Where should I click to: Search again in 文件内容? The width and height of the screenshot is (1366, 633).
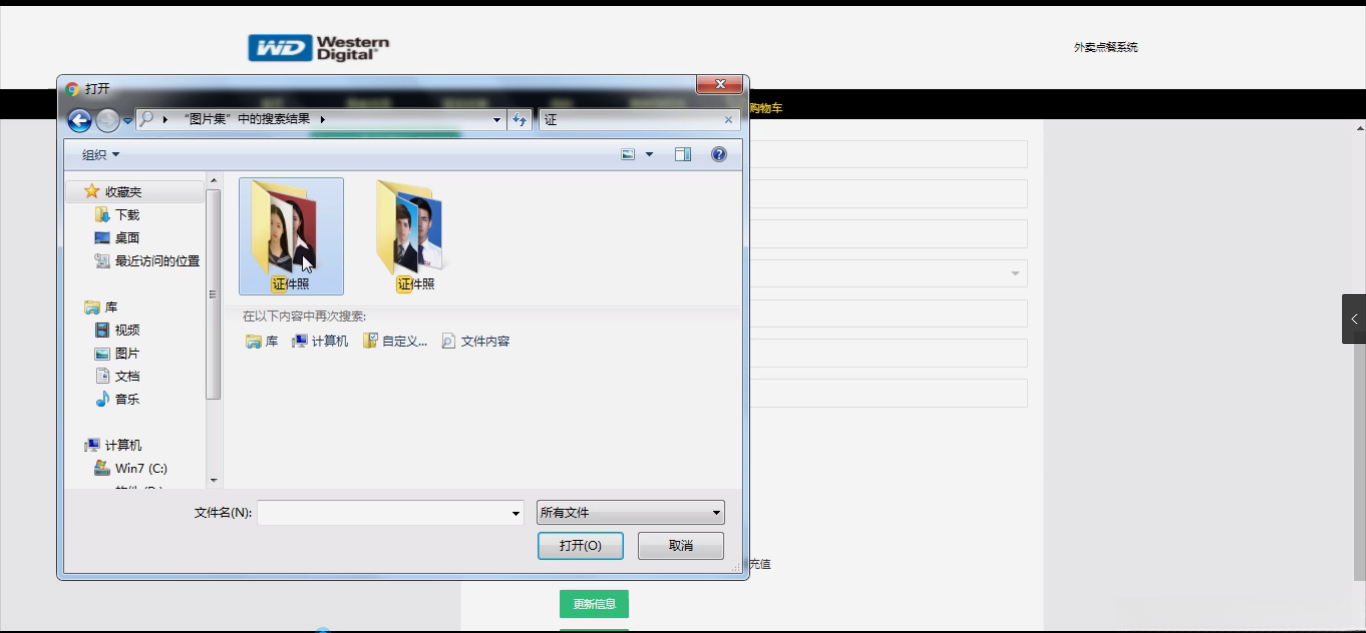(x=476, y=341)
